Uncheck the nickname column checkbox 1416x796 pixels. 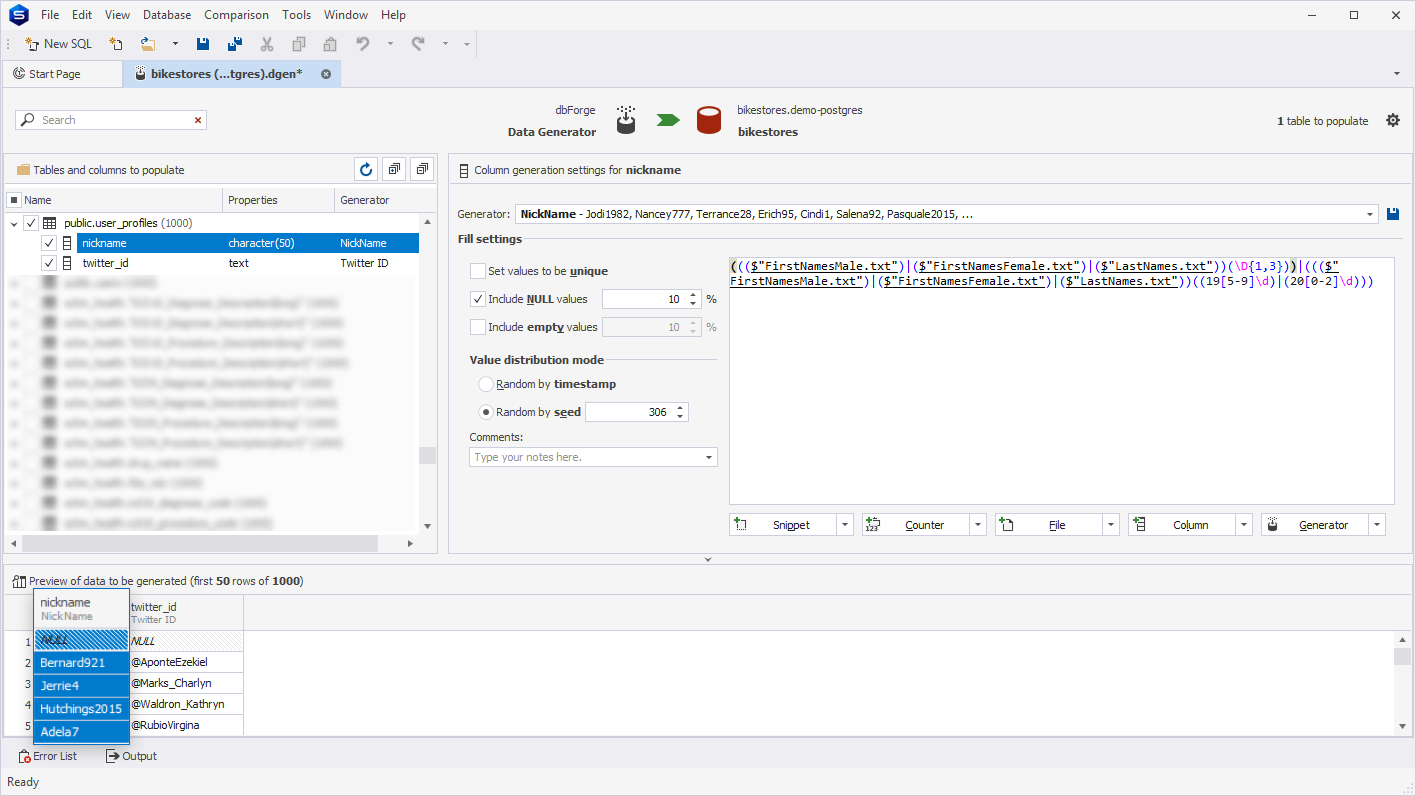click(49, 243)
